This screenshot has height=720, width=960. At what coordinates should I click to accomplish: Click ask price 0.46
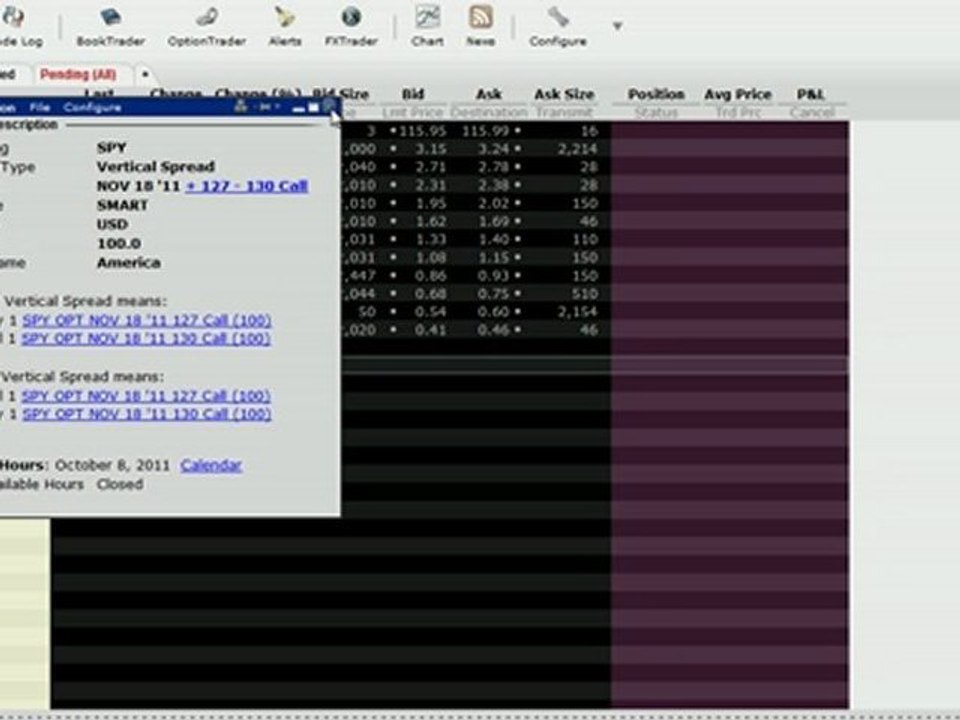pos(495,330)
